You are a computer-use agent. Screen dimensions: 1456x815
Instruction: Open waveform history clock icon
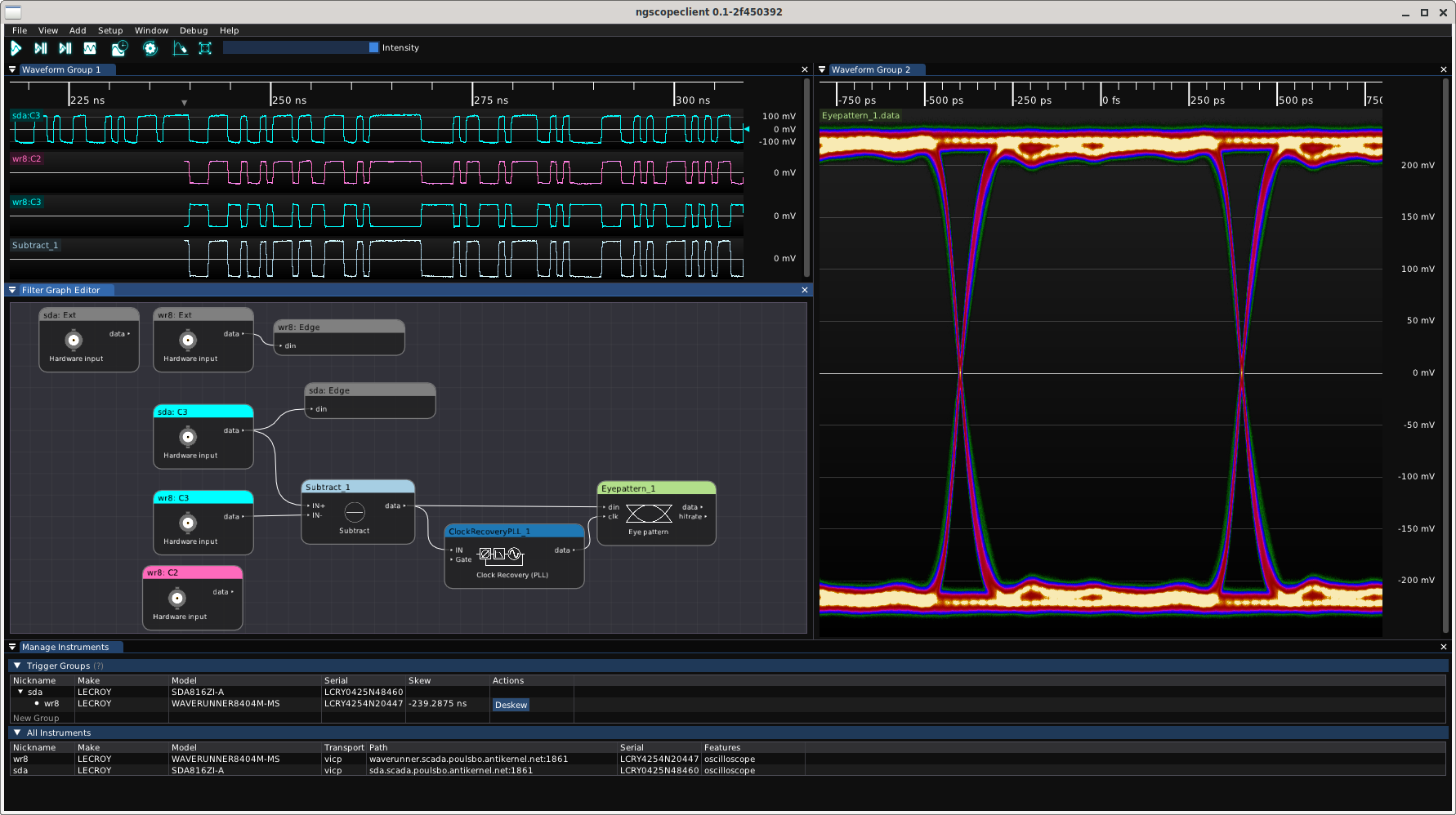tap(120, 48)
